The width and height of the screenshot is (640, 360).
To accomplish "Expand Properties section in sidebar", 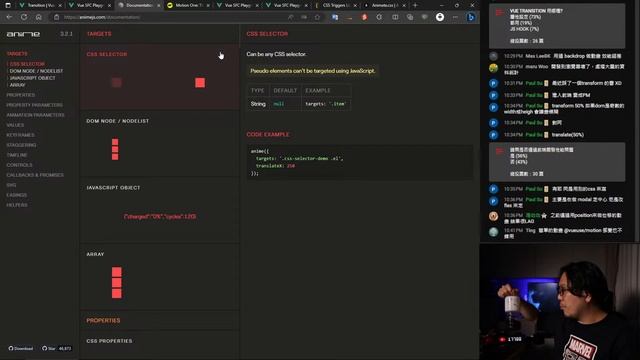I will click(21, 95).
